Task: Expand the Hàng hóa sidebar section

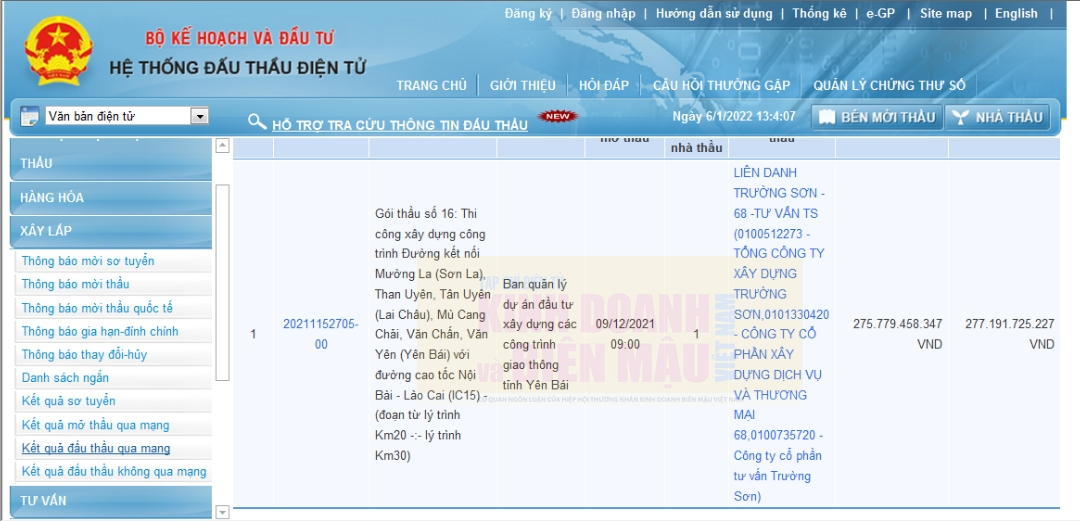Action: click(x=110, y=197)
